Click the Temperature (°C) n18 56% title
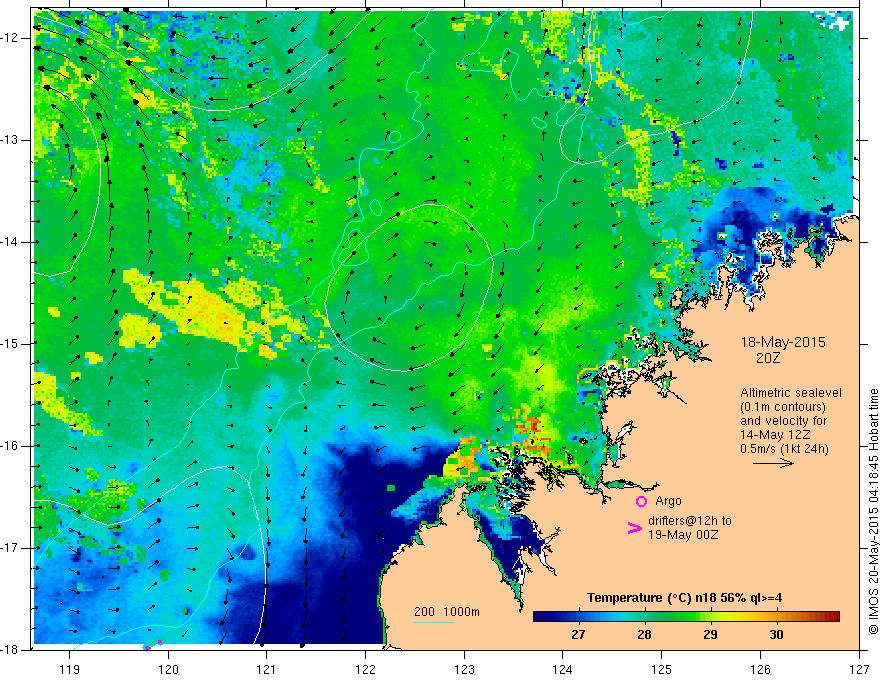The image size is (880, 680). click(684, 598)
